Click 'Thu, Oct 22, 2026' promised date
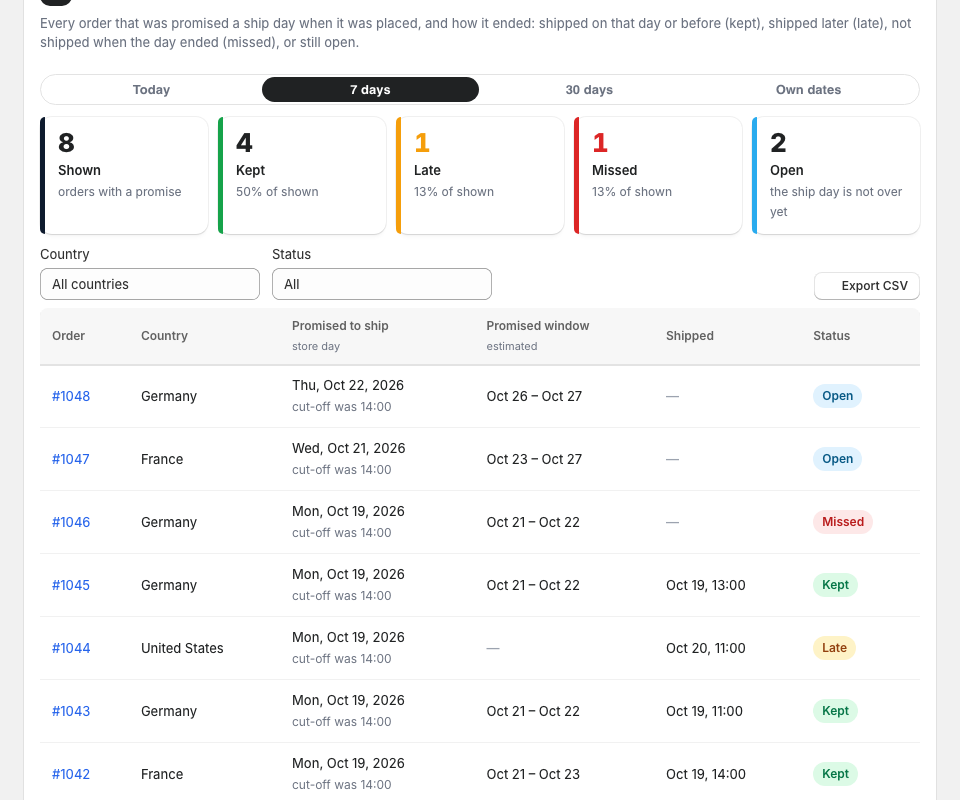Viewport: 960px width, 800px height. click(x=348, y=386)
